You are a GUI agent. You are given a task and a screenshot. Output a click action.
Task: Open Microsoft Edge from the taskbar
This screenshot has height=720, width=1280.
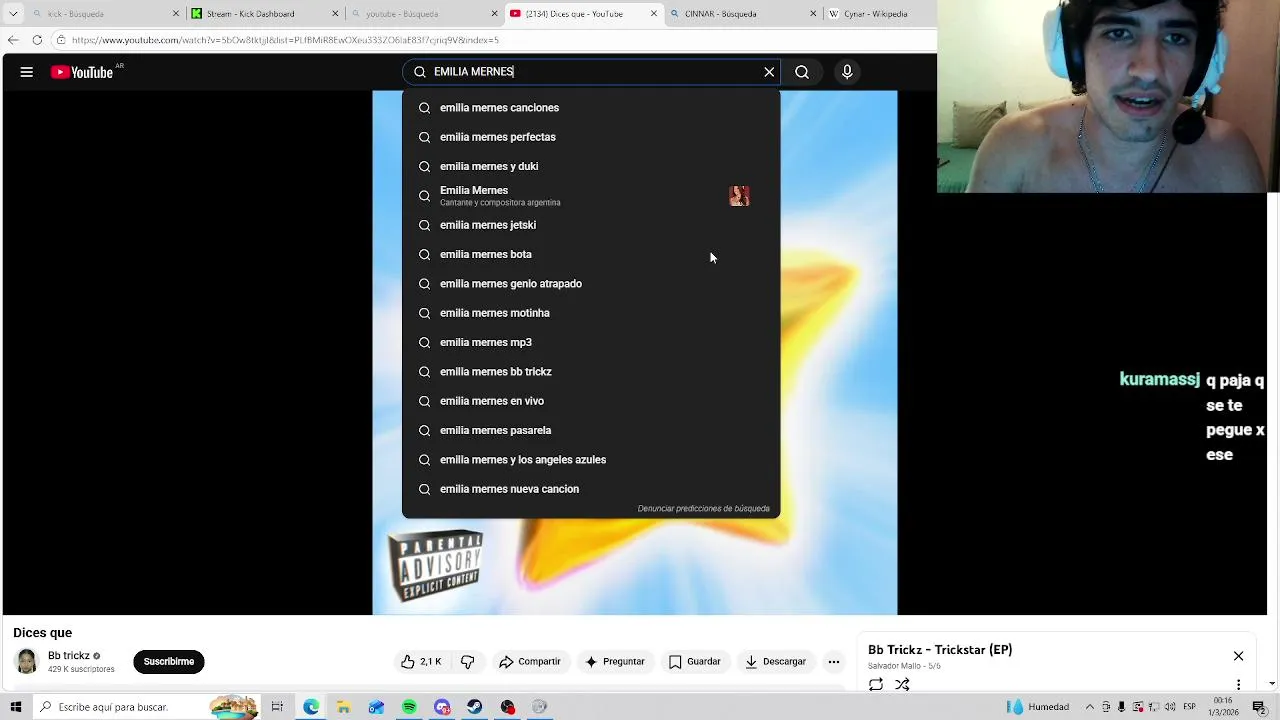click(311, 707)
